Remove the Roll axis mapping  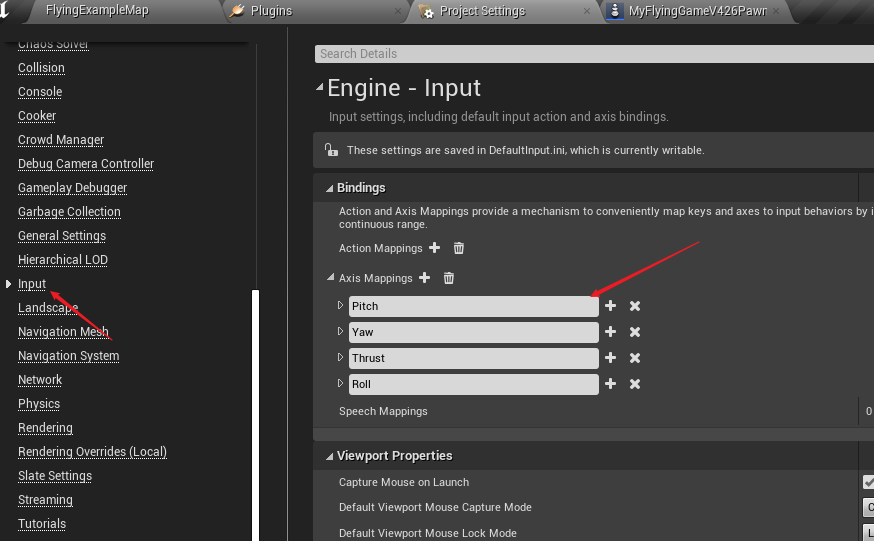[635, 384]
